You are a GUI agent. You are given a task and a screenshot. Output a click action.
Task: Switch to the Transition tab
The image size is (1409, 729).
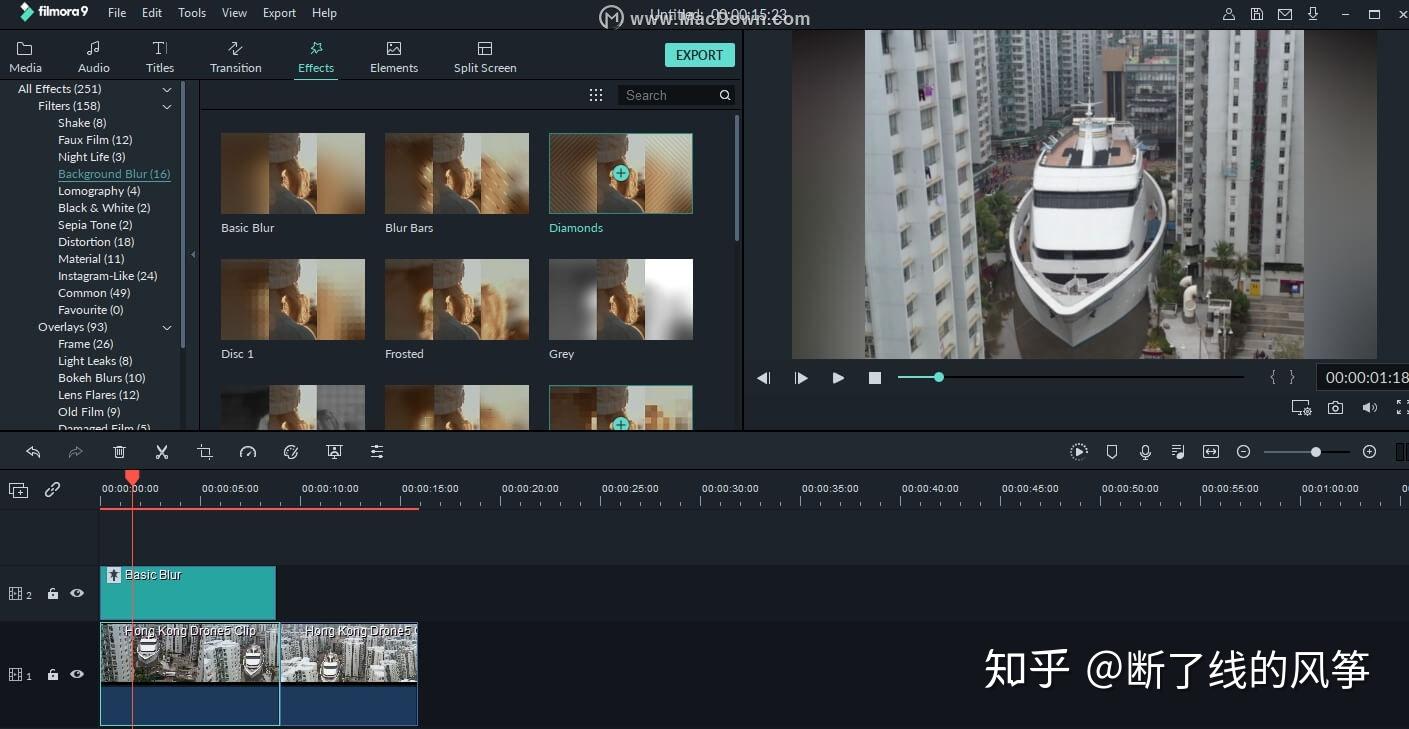coord(236,57)
